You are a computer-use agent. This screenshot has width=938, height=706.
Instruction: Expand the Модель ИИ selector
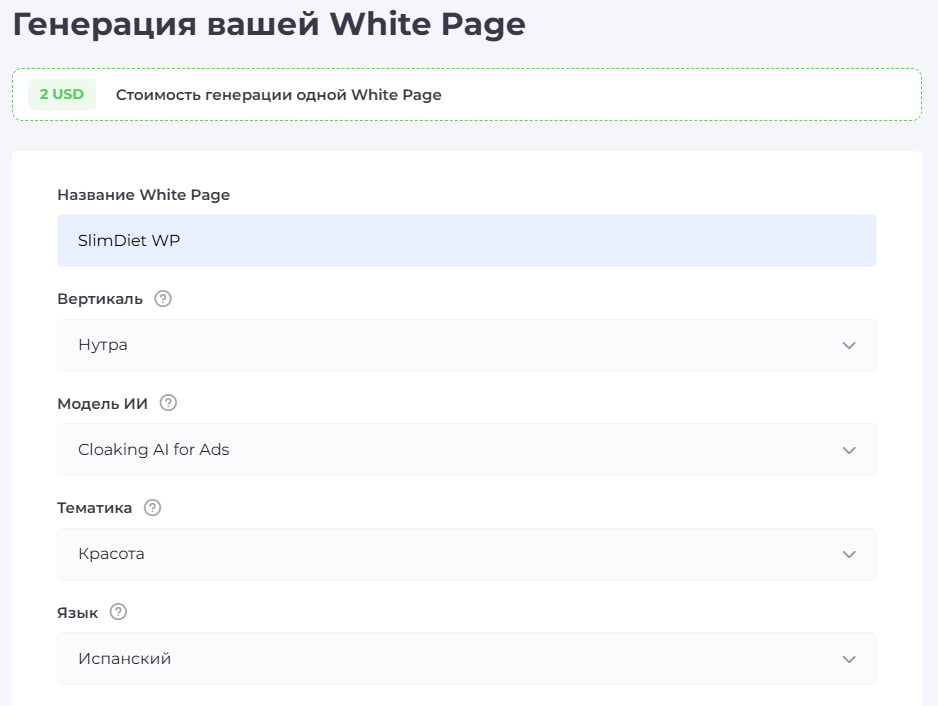pyautogui.click(x=466, y=449)
